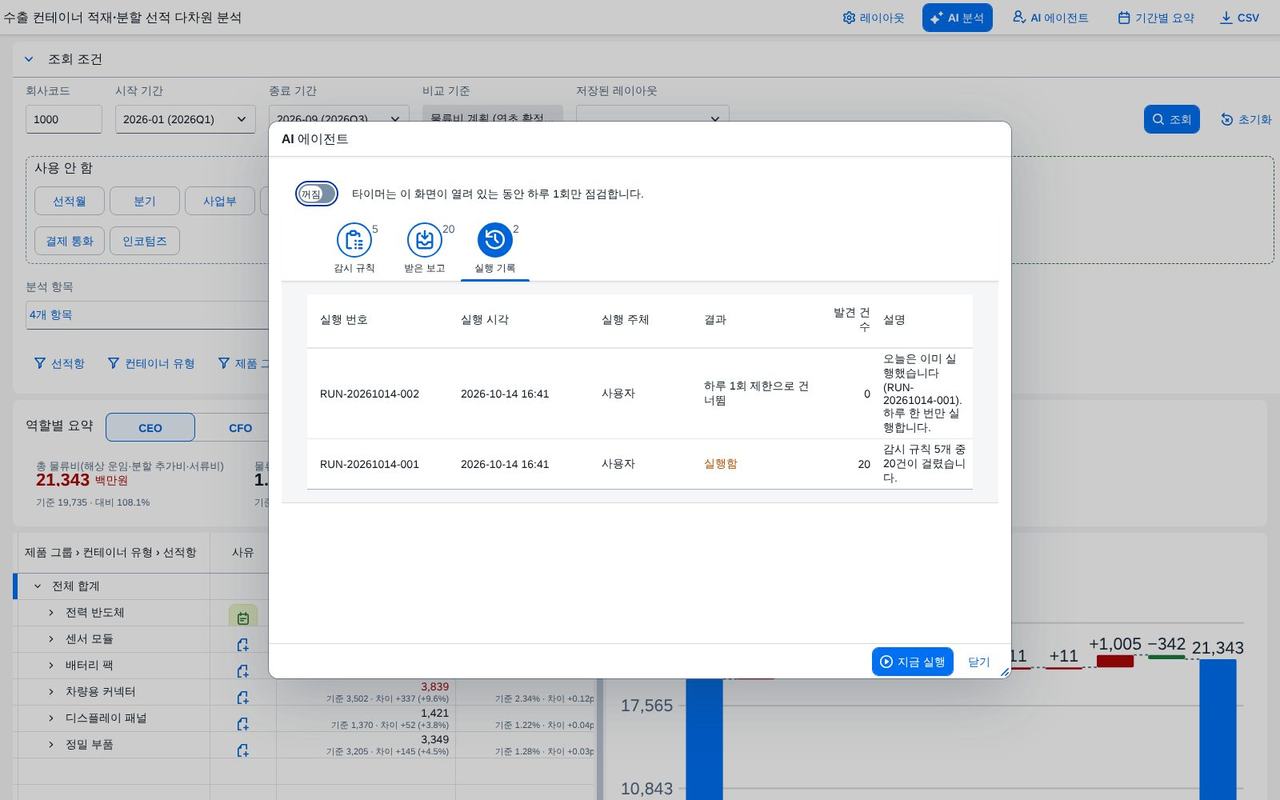This screenshot has height=800, width=1280.
Task: Open the 시작 기간 dropdown
Action: tap(185, 119)
